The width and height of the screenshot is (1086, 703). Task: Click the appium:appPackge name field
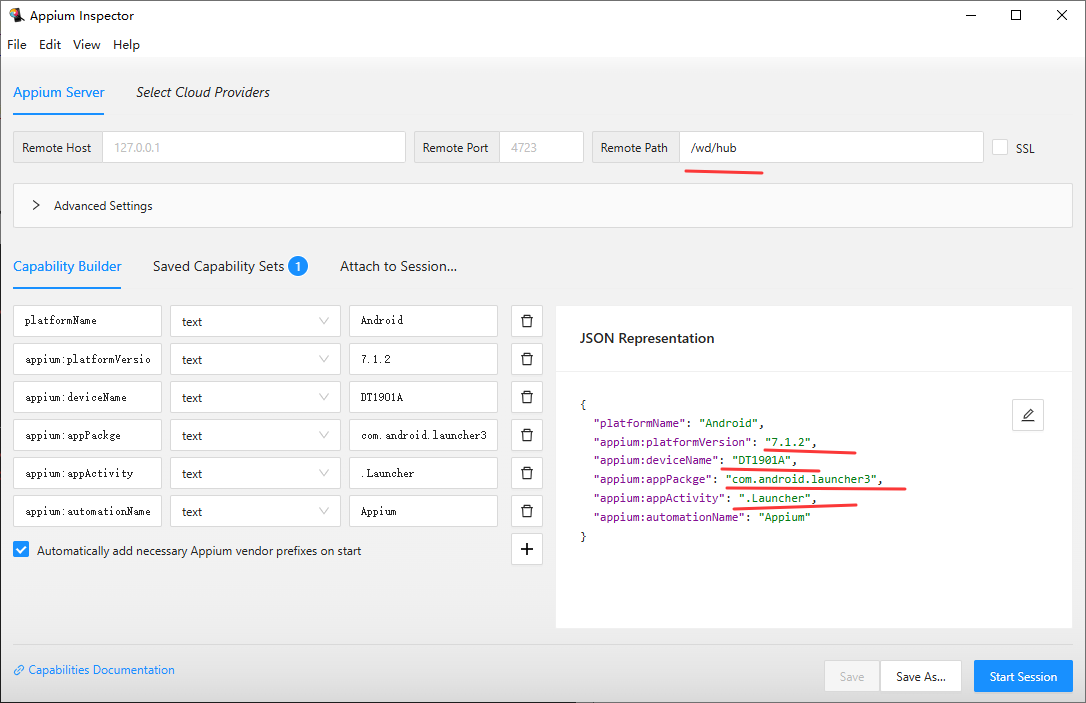[x=87, y=435]
